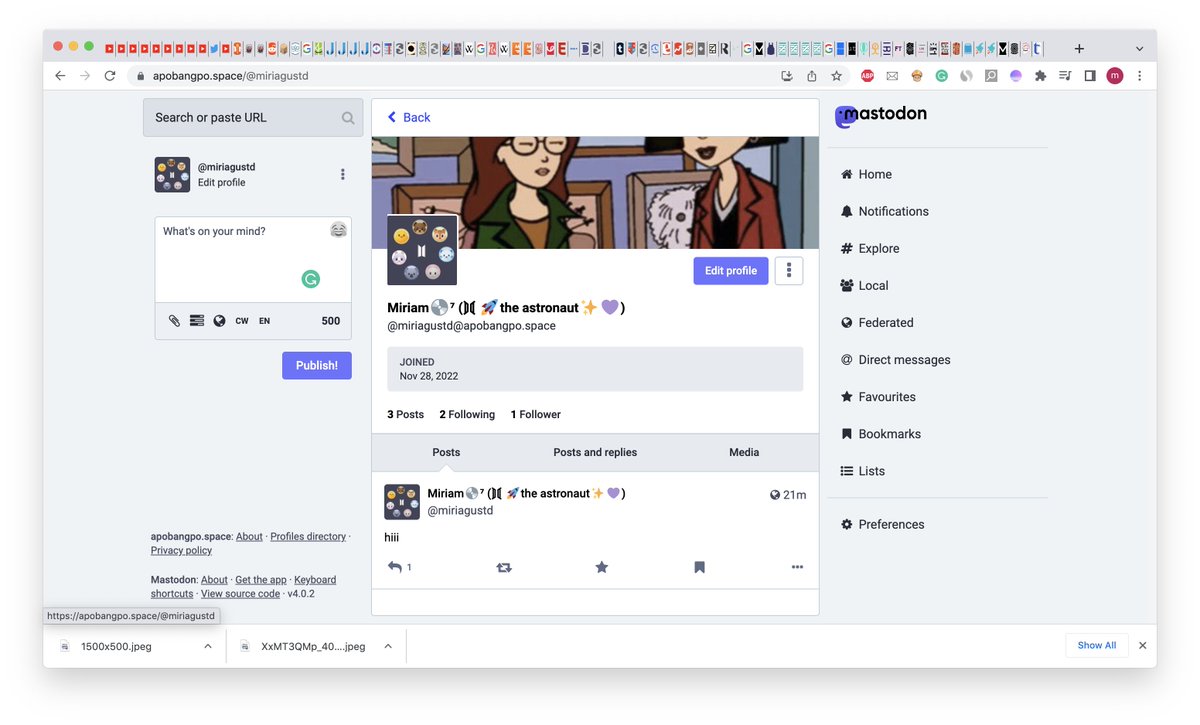This screenshot has width=1200, height=725.
Task: Click the search magnifier icon
Action: point(348,118)
